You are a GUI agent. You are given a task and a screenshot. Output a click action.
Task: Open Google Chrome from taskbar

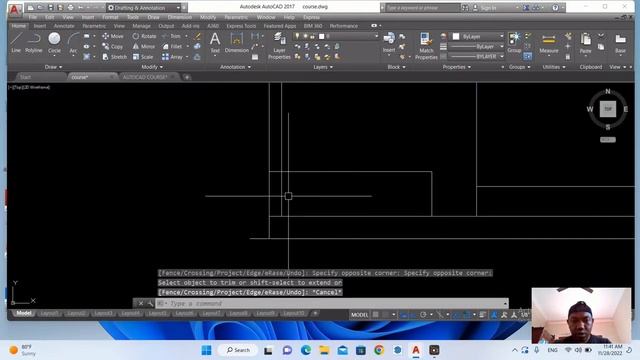click(x=379, y=350)
